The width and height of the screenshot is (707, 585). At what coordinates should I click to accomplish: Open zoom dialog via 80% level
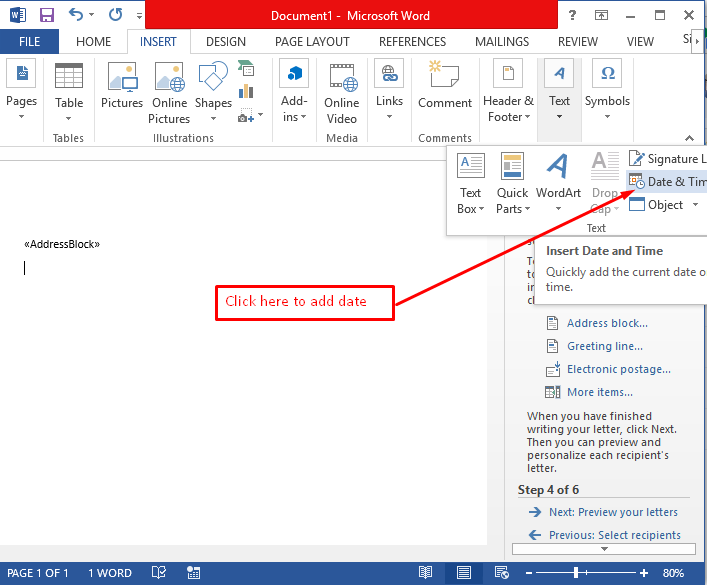(x=673, y=573)
